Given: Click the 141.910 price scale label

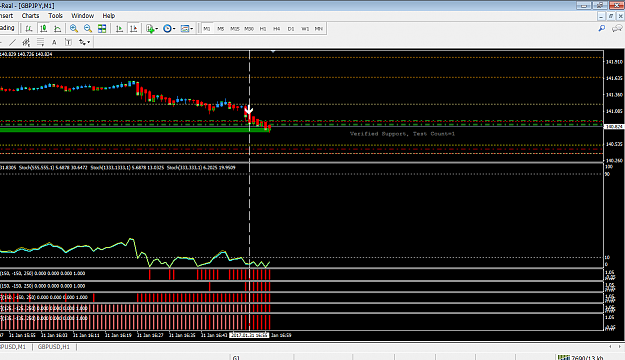Looking at the screenshot, I should 614,62.
